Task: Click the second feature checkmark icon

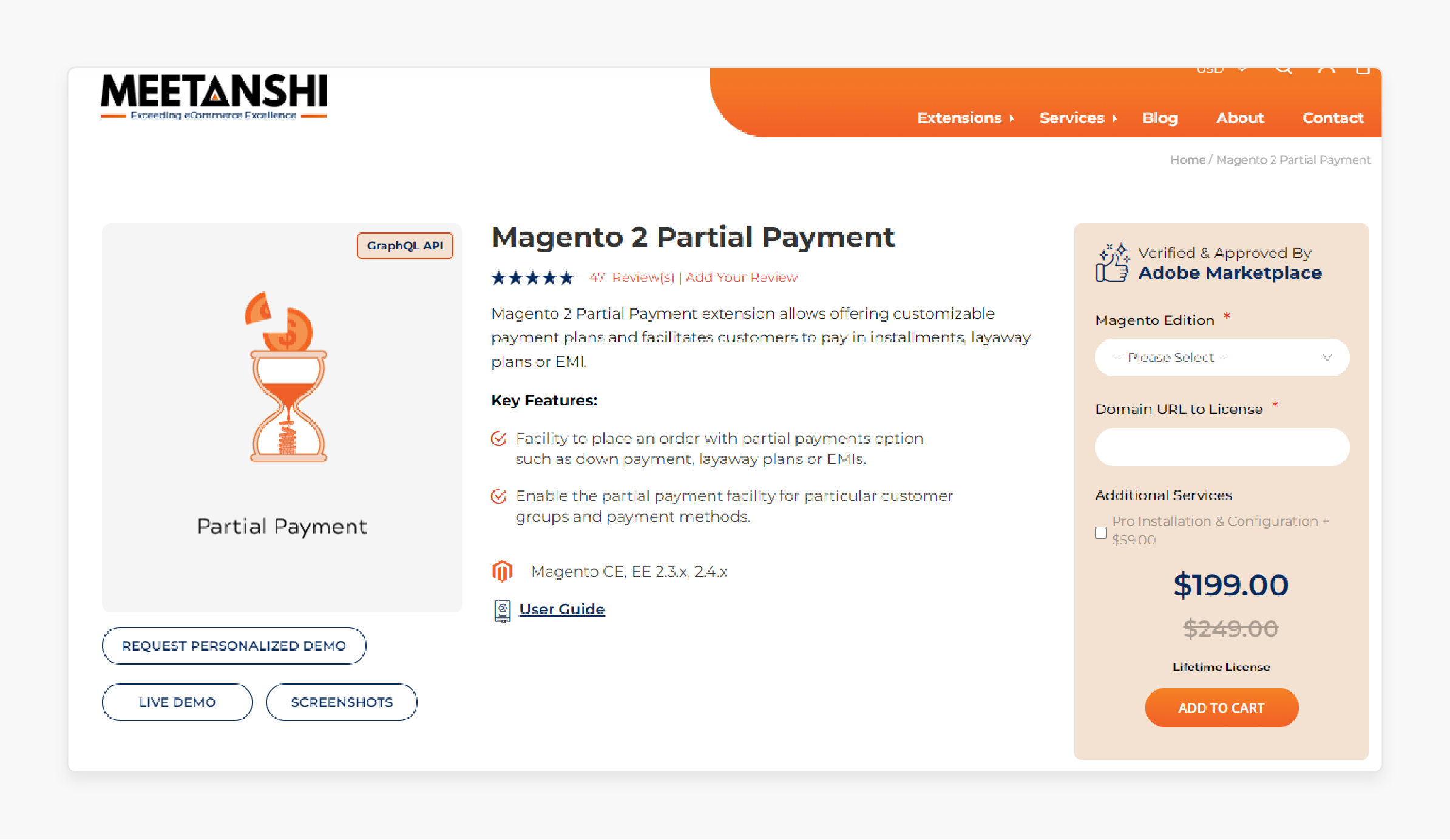Action: [x=499, y=496]
